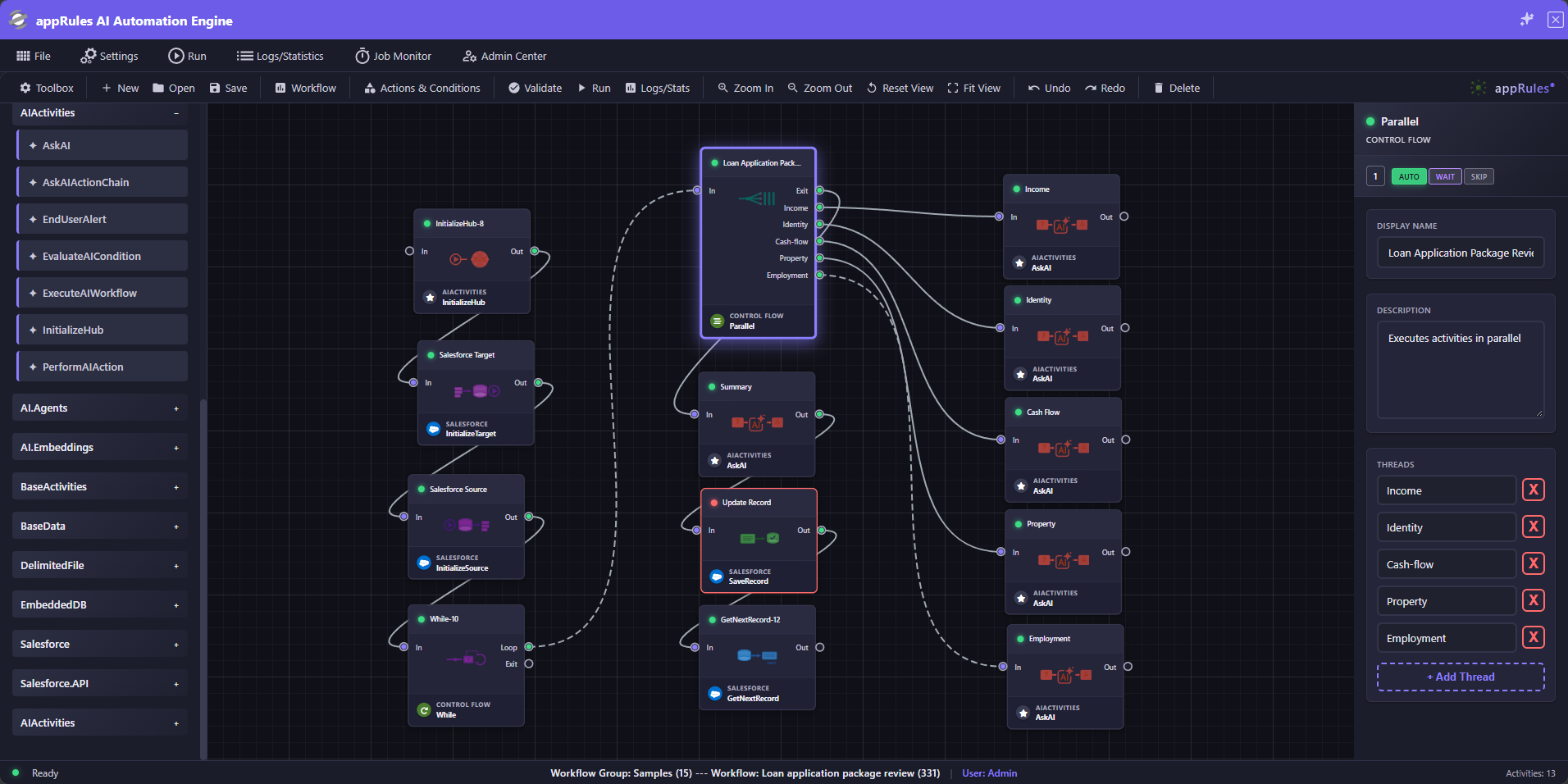Open the Toolbox panel
Screen dimensions: 1568x784
pyautogui.click(x=47, y=88)
